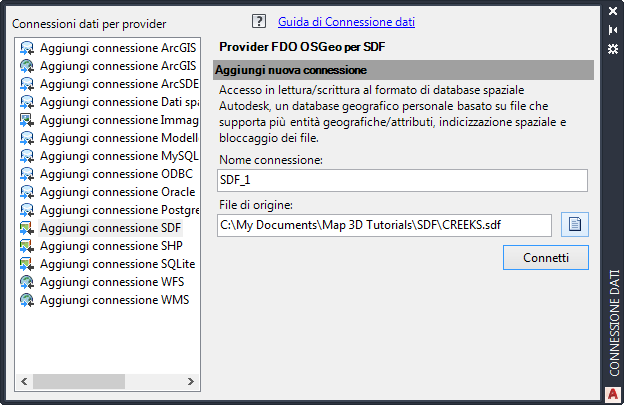The height and width of the screenshot is (405, 624).
Task: Click the ODBC connection database icon
Action: (x=27, y=174)
